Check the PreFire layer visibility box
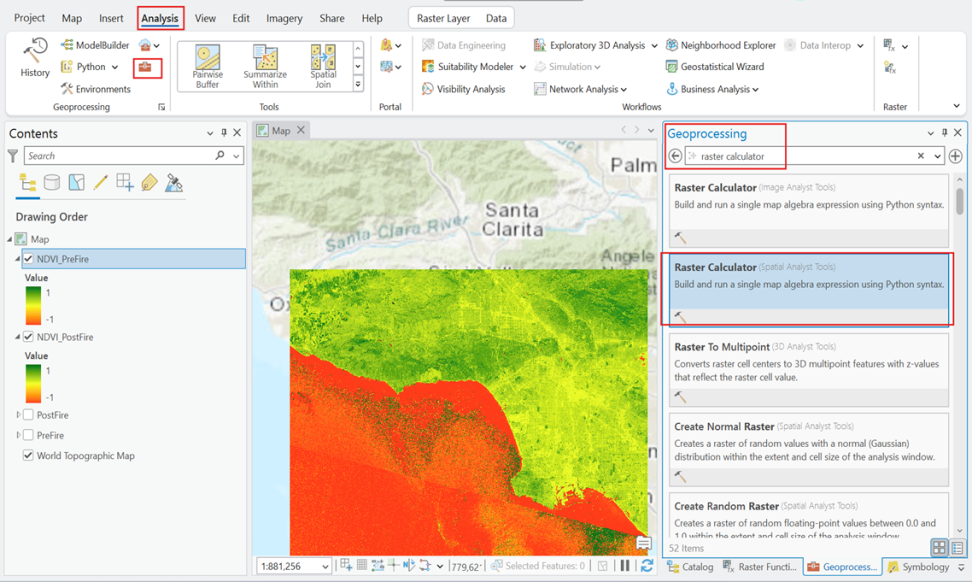Viewport: 972px width, 582px height. click(28, 435)
